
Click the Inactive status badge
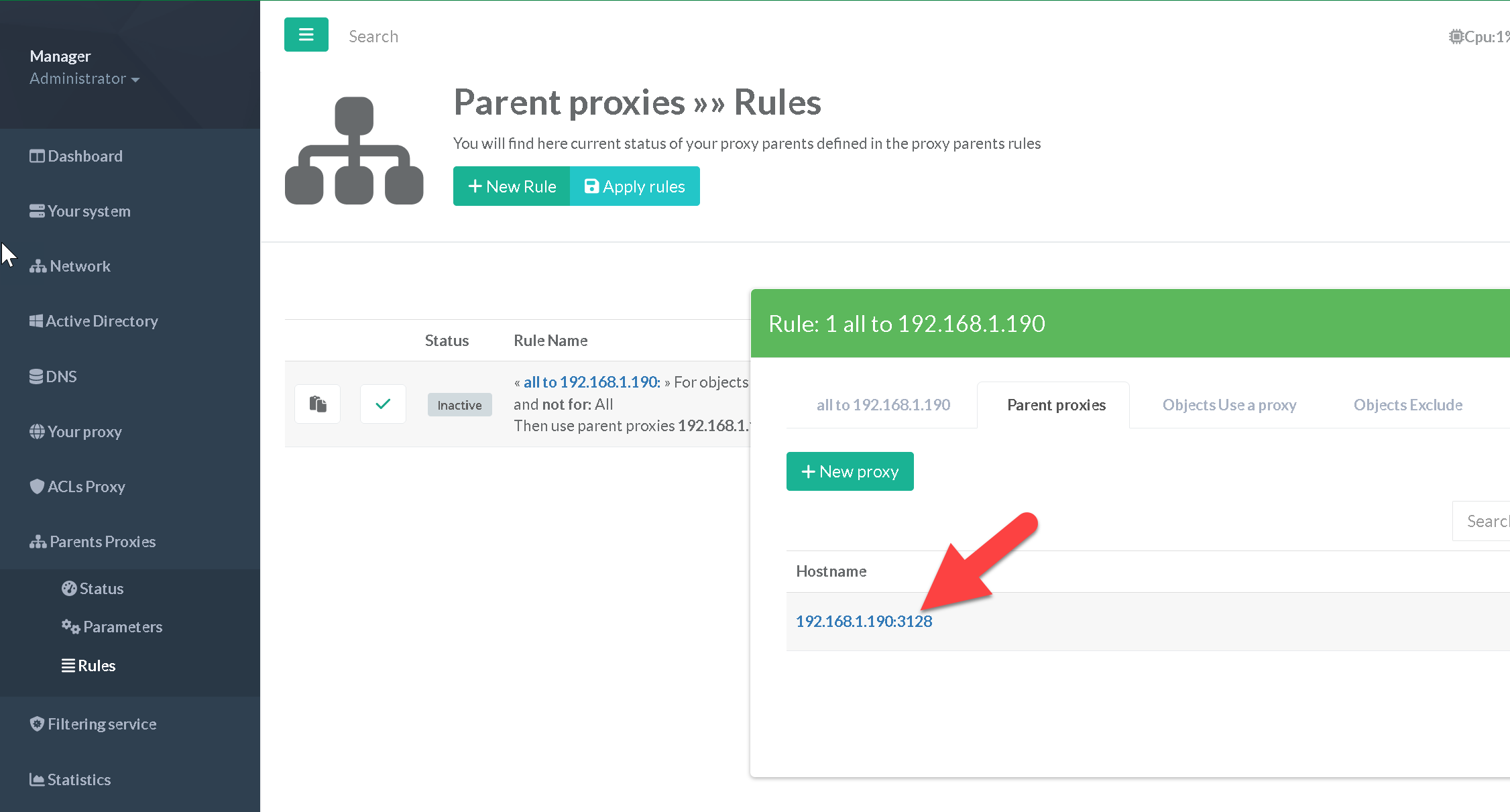[459, 405]
